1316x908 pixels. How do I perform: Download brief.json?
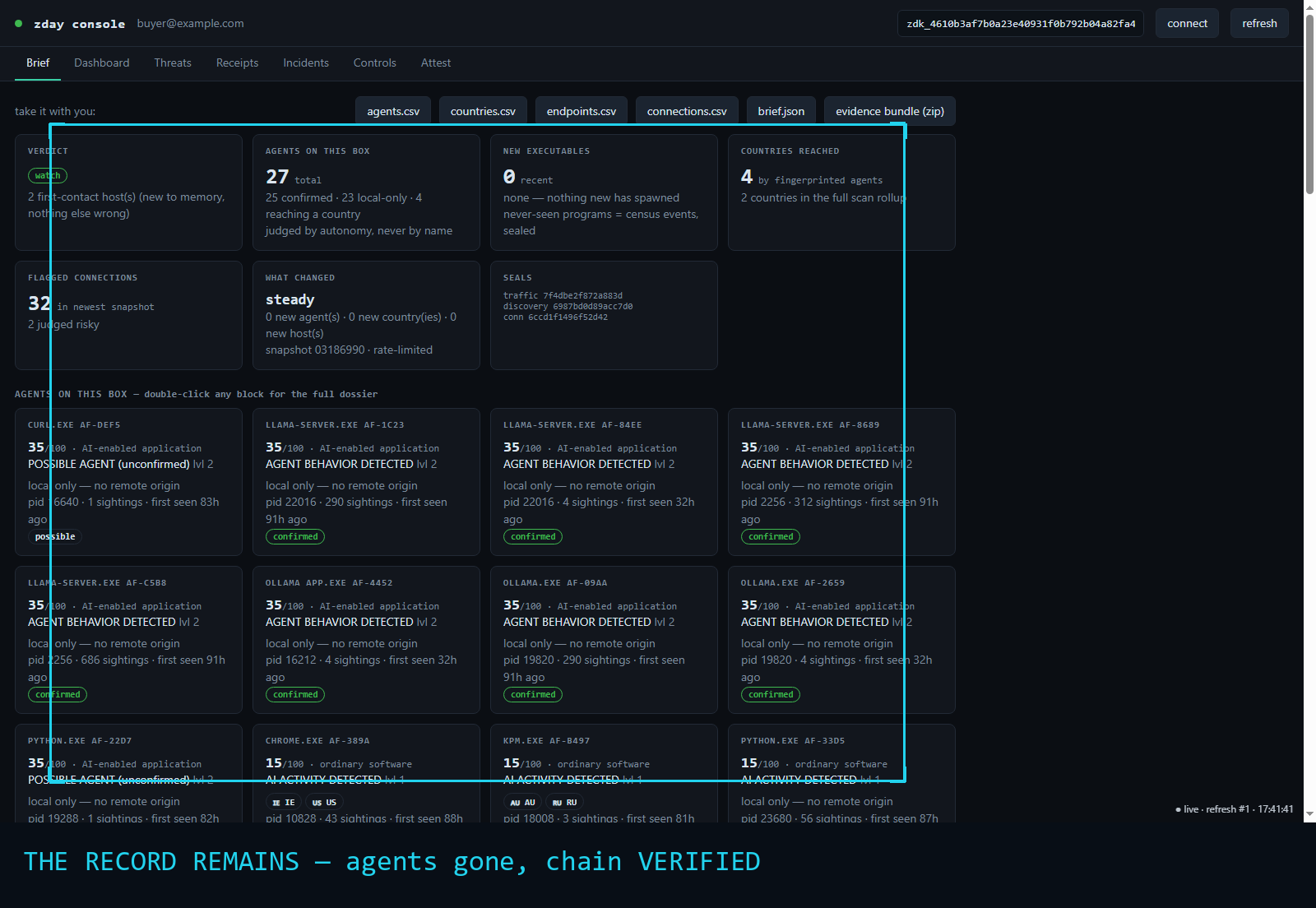click(x=781, y=111)
